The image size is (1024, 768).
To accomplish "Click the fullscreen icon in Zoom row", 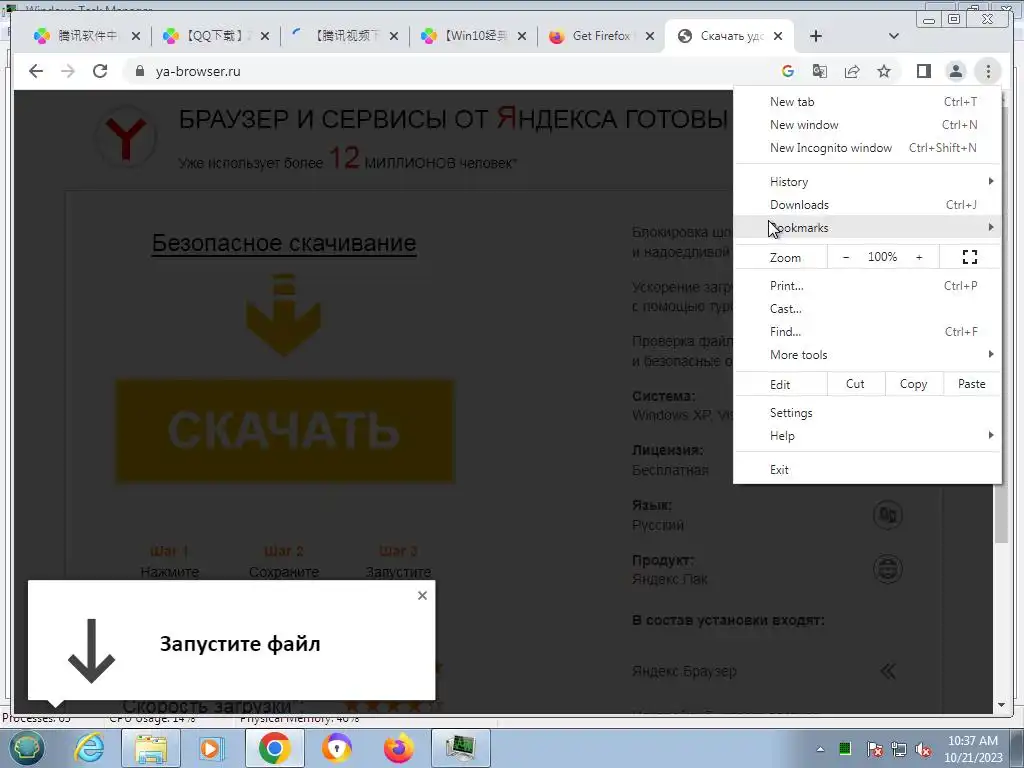I will 970,257.
